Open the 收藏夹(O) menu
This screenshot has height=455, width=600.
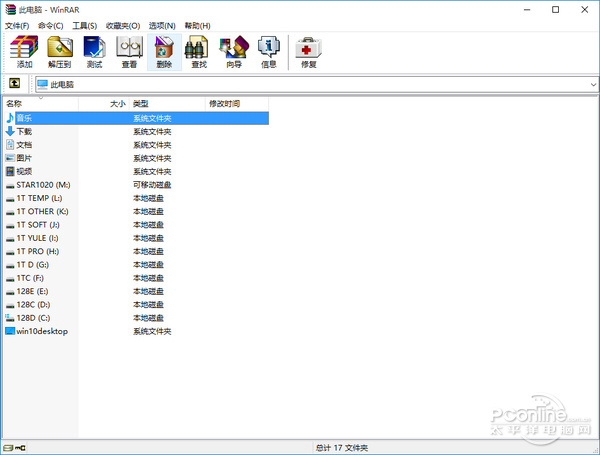click(123, 26)
